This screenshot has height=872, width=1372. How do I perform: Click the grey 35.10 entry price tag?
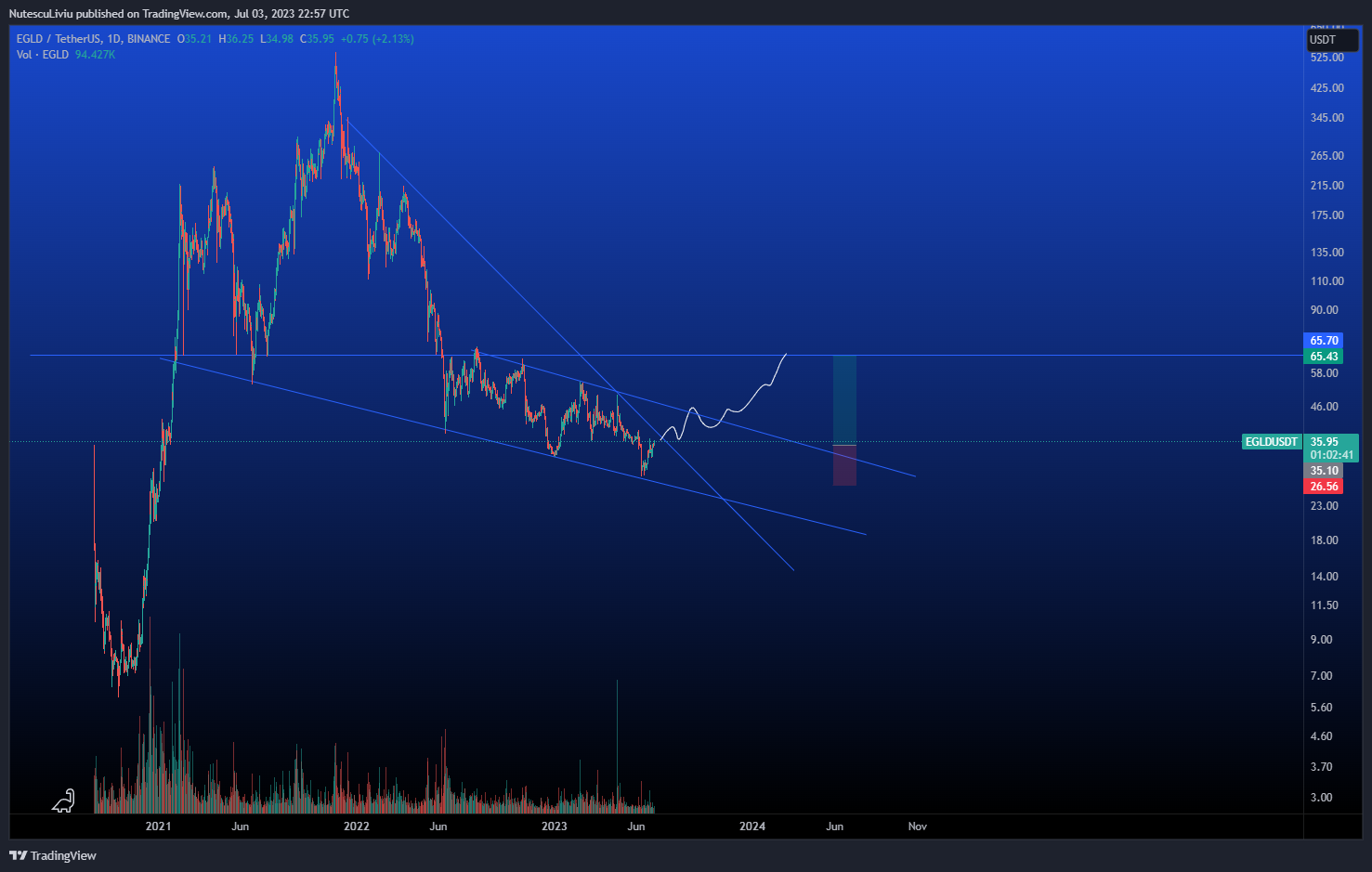[1324, 471]
